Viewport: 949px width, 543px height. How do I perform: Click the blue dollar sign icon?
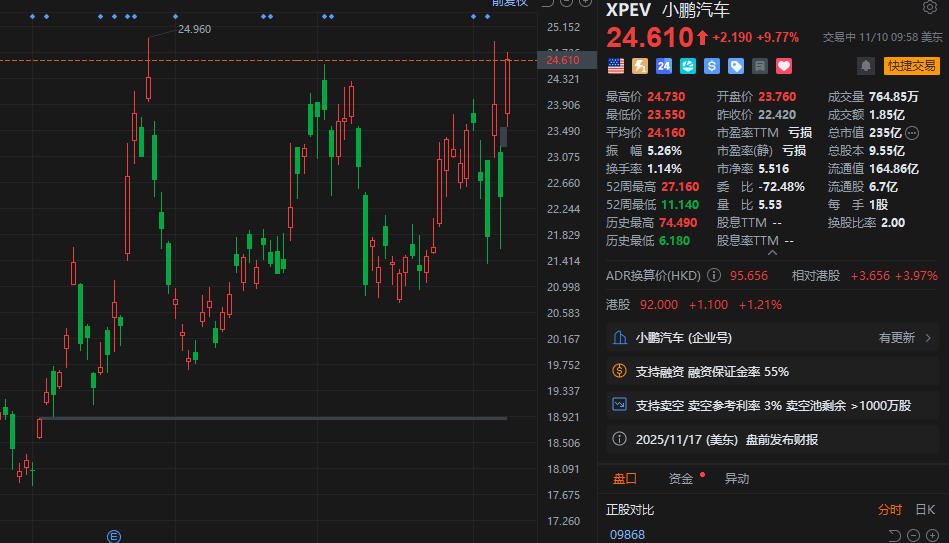712,66
